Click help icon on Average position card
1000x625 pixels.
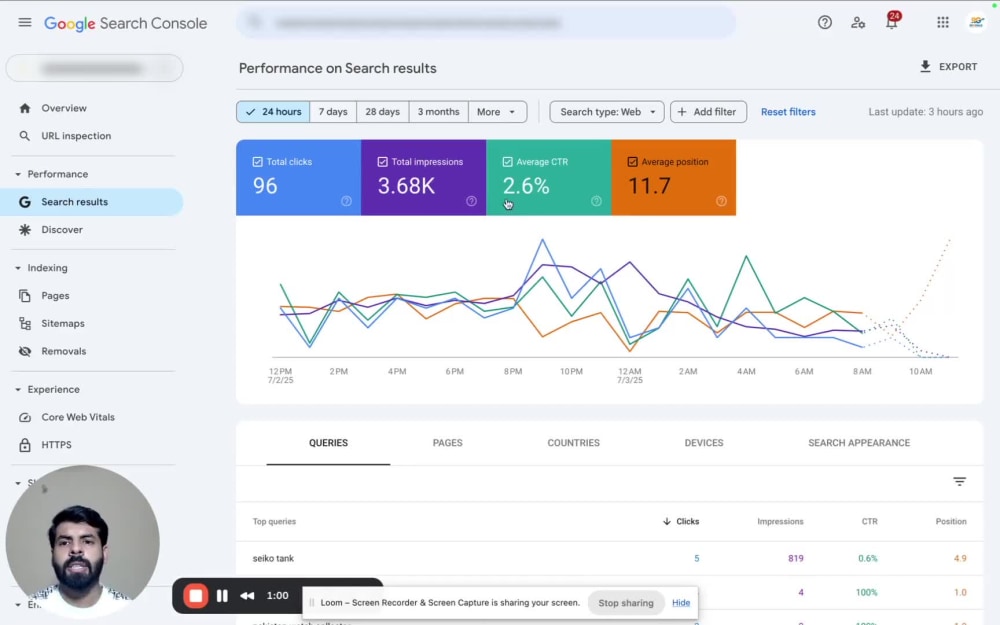(721, 201)
